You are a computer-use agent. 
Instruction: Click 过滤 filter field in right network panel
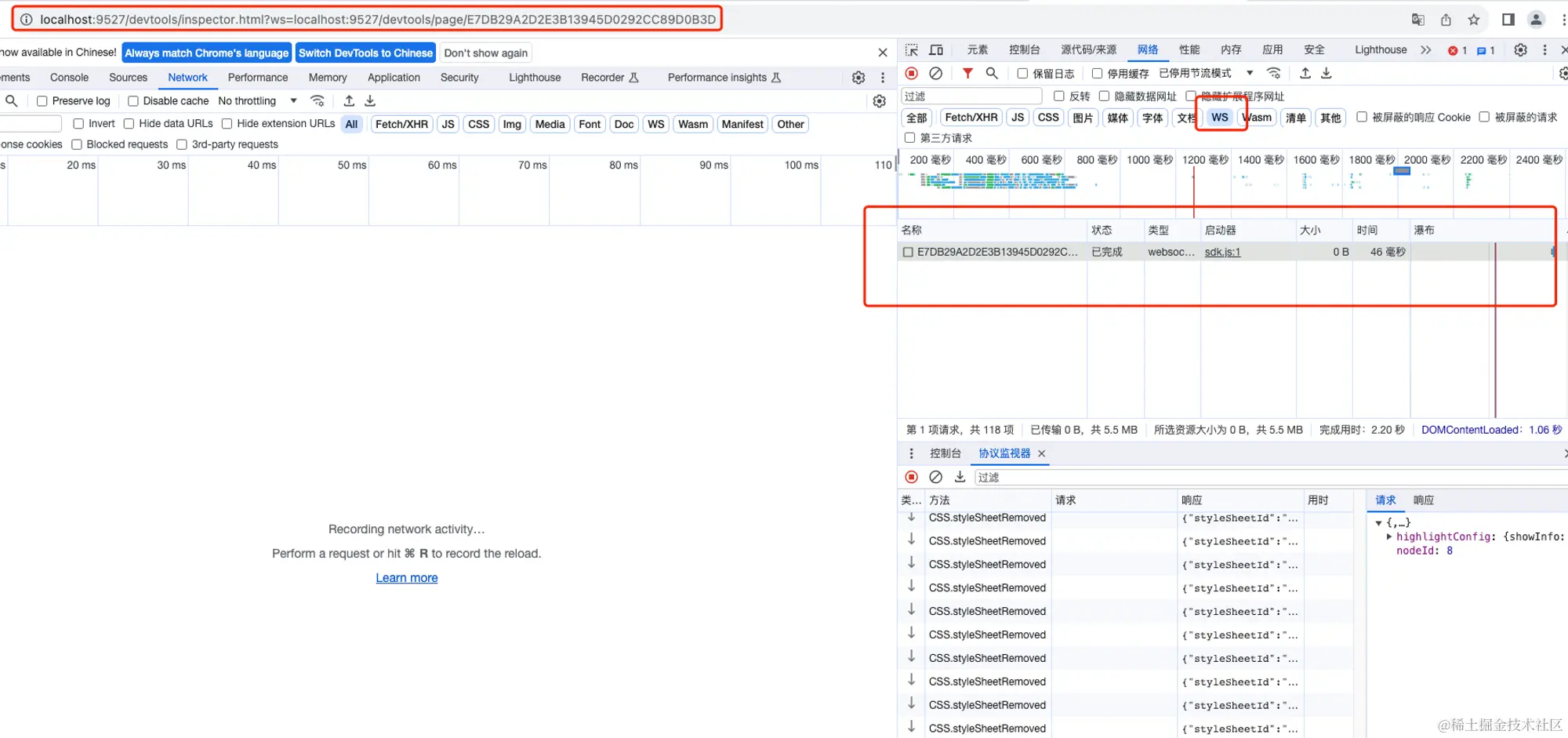pos(971,96)
